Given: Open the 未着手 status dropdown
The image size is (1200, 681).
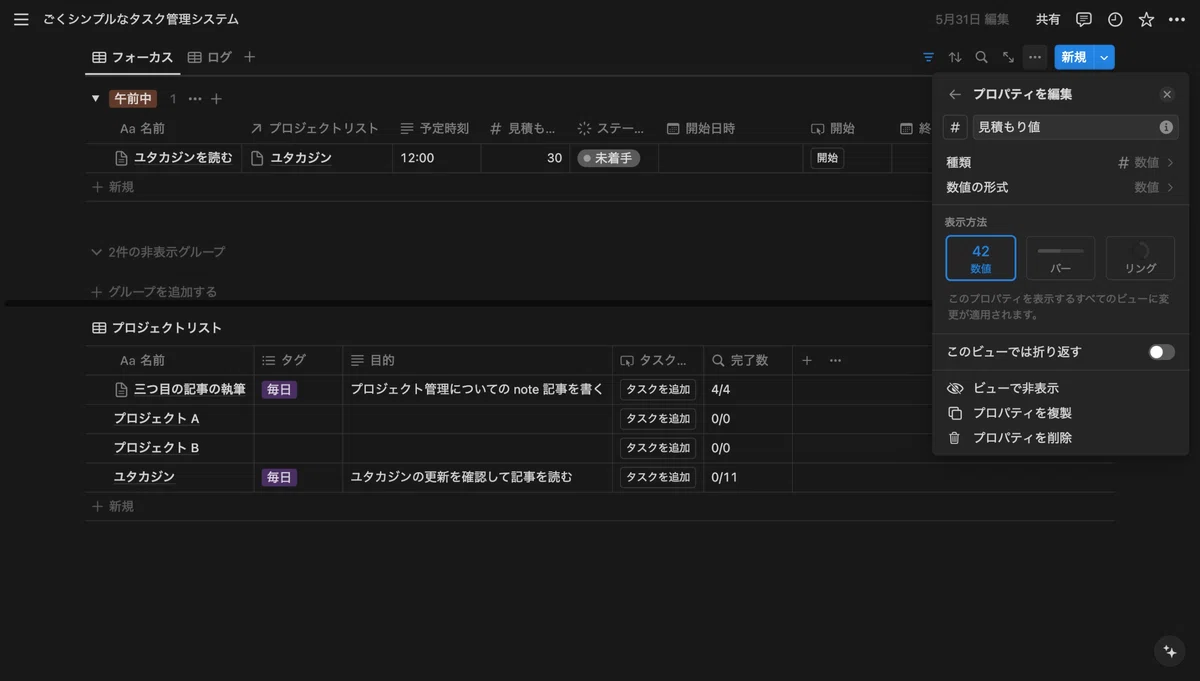Looking at the screenshot, I should click(609, 158).
